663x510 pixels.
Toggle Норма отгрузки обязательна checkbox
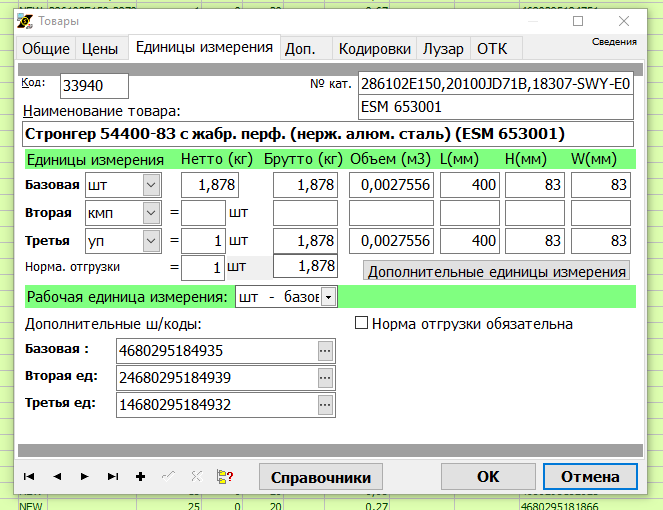click(x=361, y=323)
